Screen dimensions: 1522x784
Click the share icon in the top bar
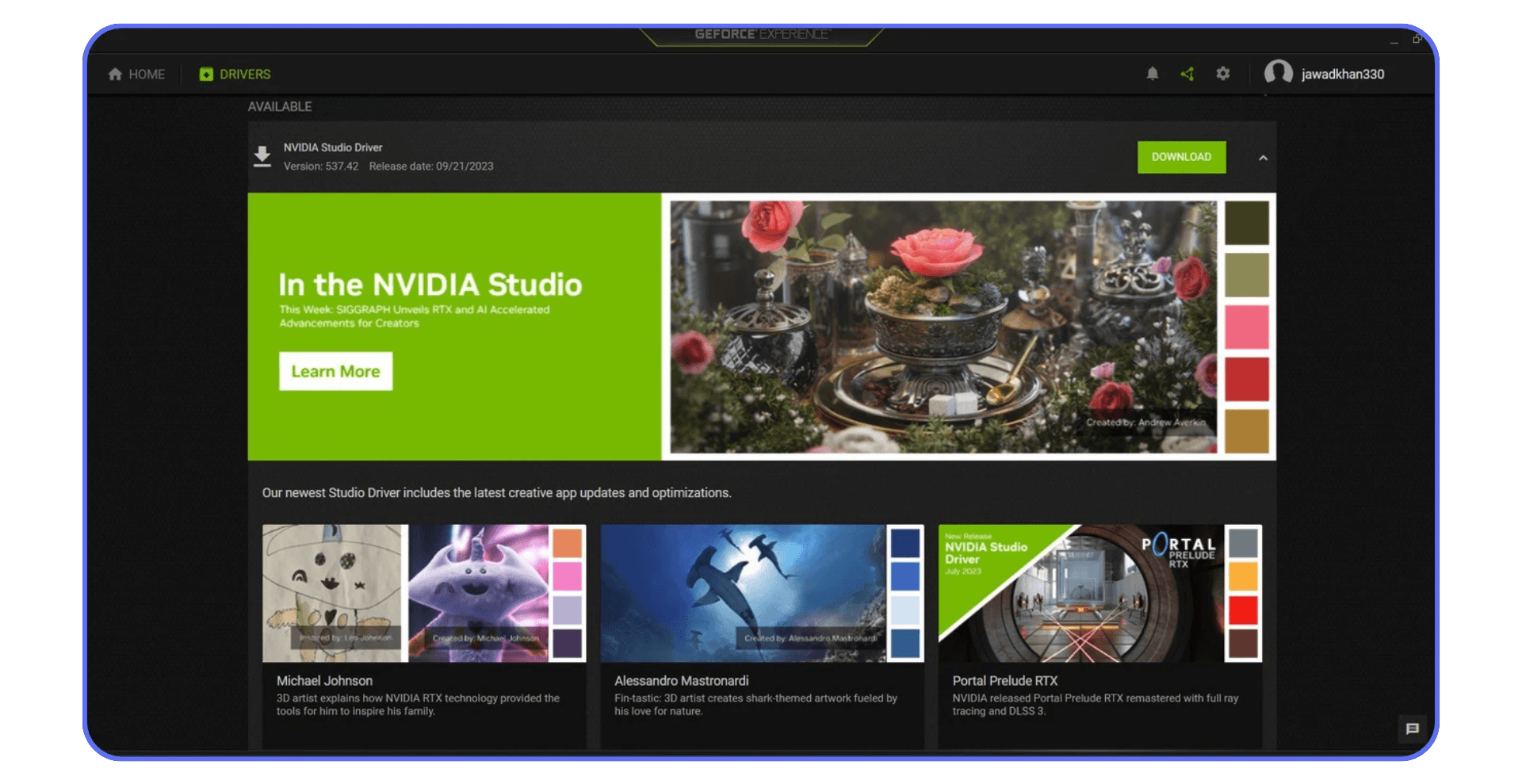1187,74
